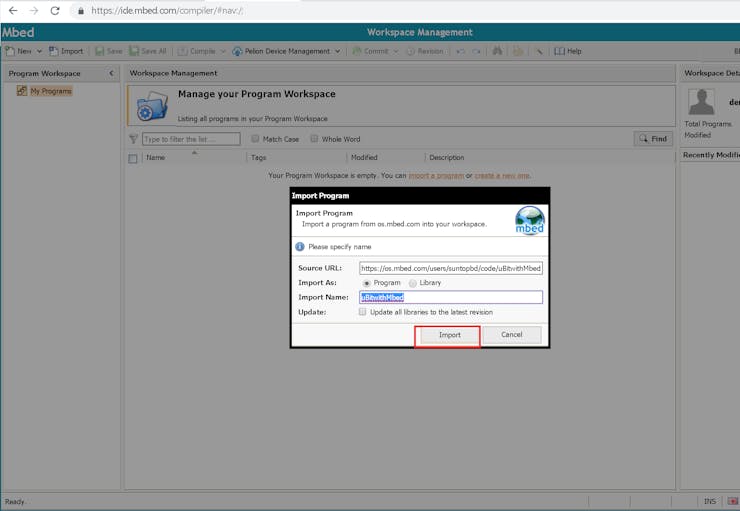Click the binoculars Find icon in the toolbar
Viewport: 740px width, 511px height.
(497, 50)
